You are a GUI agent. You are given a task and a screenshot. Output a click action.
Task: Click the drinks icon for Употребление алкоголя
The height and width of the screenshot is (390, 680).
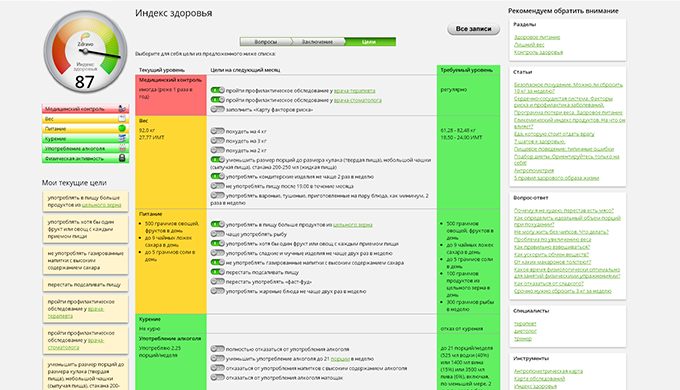[122, 148]
